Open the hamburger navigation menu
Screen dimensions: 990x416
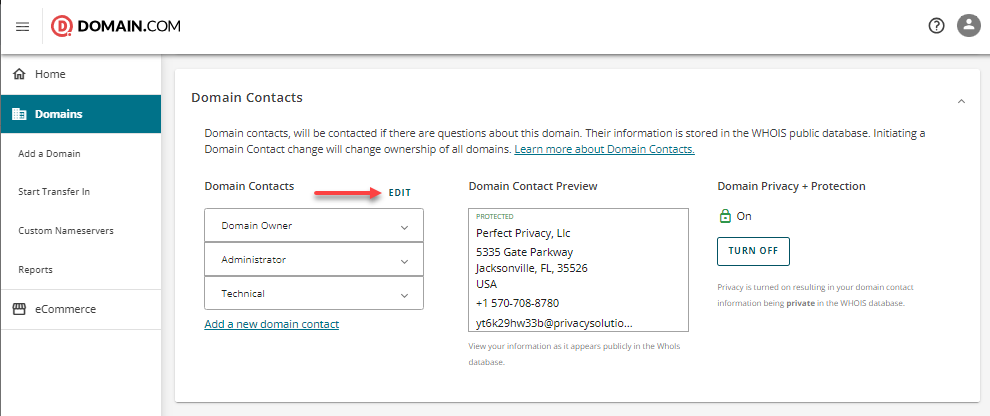[x=22, y=26]
